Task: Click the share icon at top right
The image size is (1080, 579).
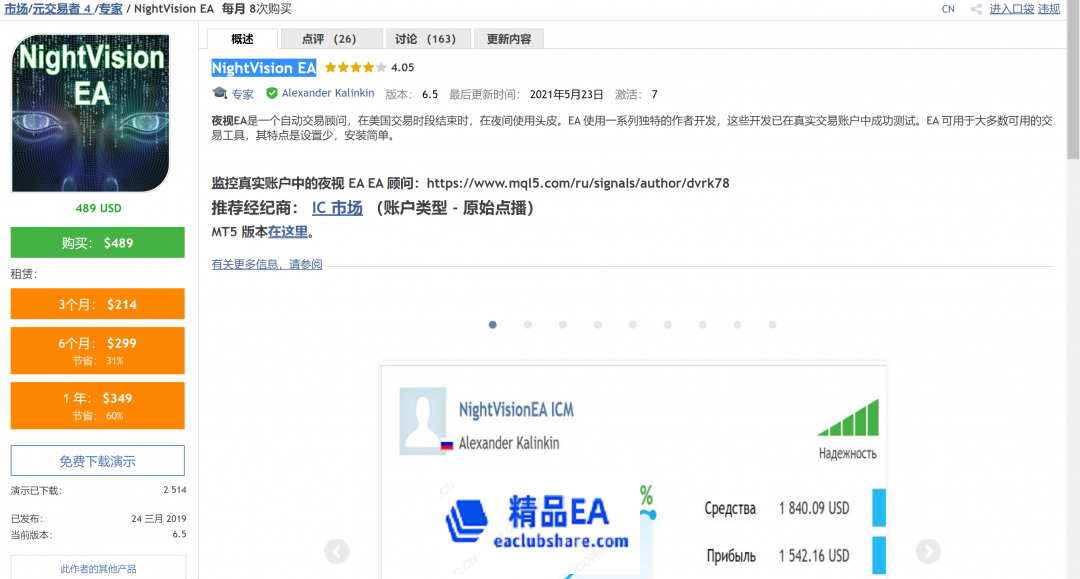Action: (975, 9)
